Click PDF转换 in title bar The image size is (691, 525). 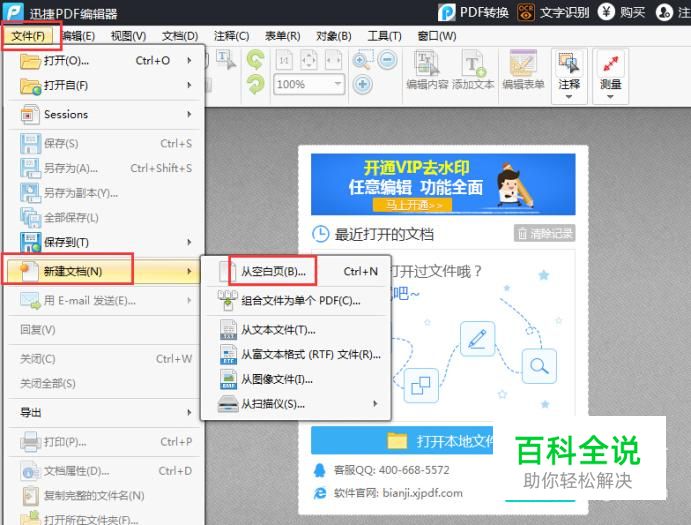tap(473, 12)
